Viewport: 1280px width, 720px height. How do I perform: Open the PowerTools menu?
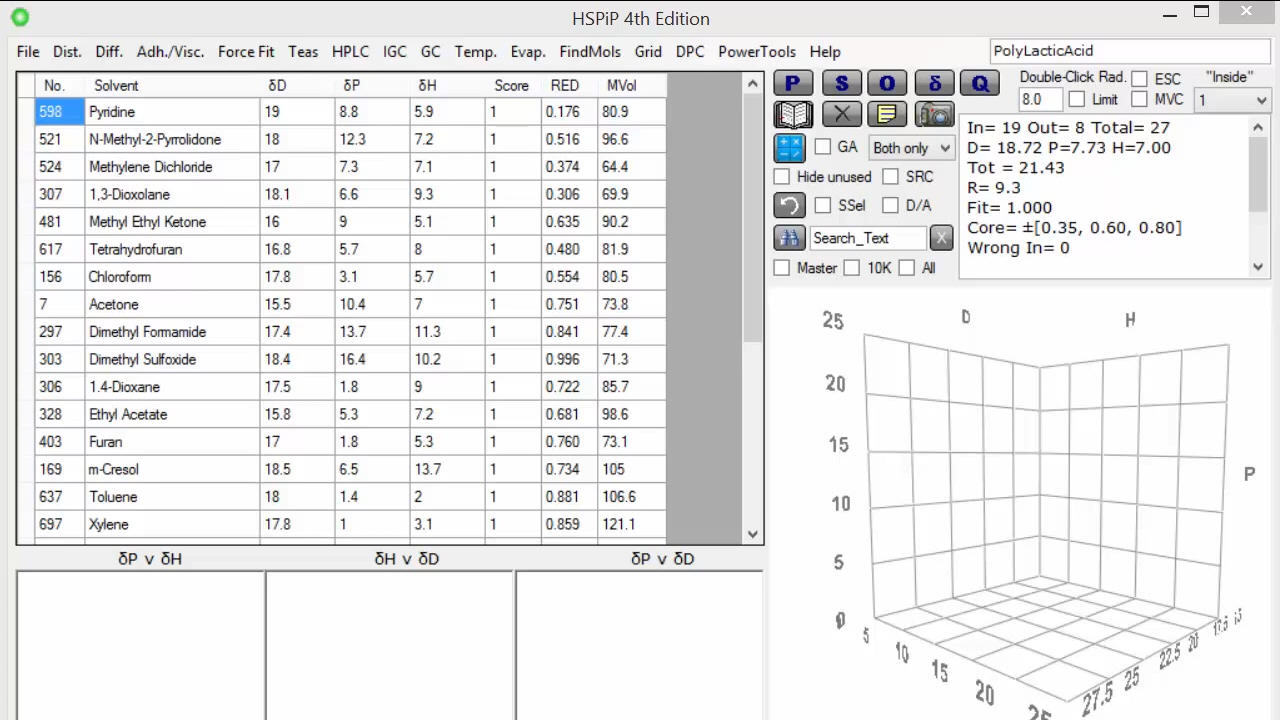(757, 52)
